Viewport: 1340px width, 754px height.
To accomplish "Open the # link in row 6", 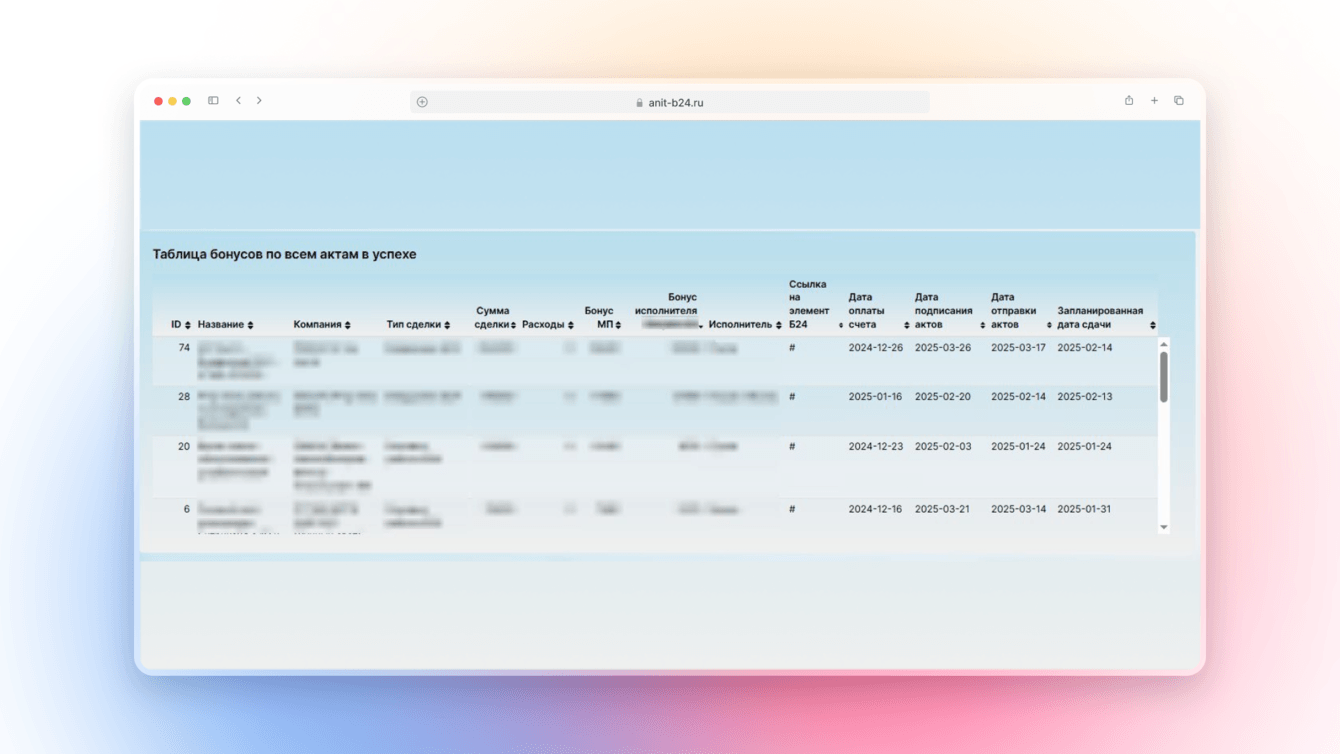I will point(792,510).
